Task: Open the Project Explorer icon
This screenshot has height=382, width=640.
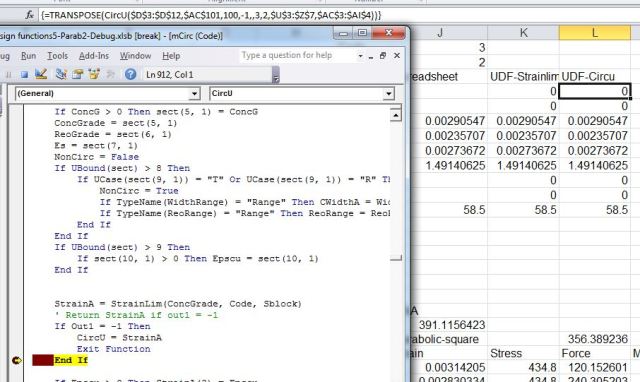Action: (x=61, y=74)
